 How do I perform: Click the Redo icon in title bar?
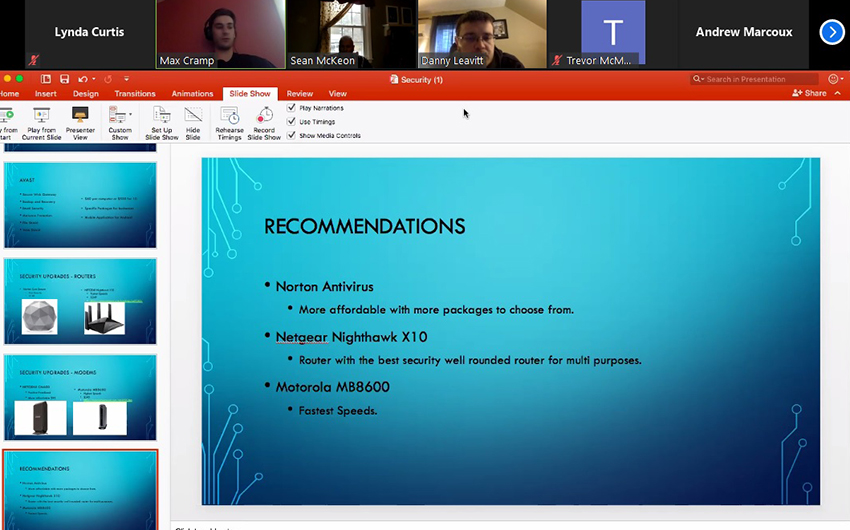[x=108, y=79]
